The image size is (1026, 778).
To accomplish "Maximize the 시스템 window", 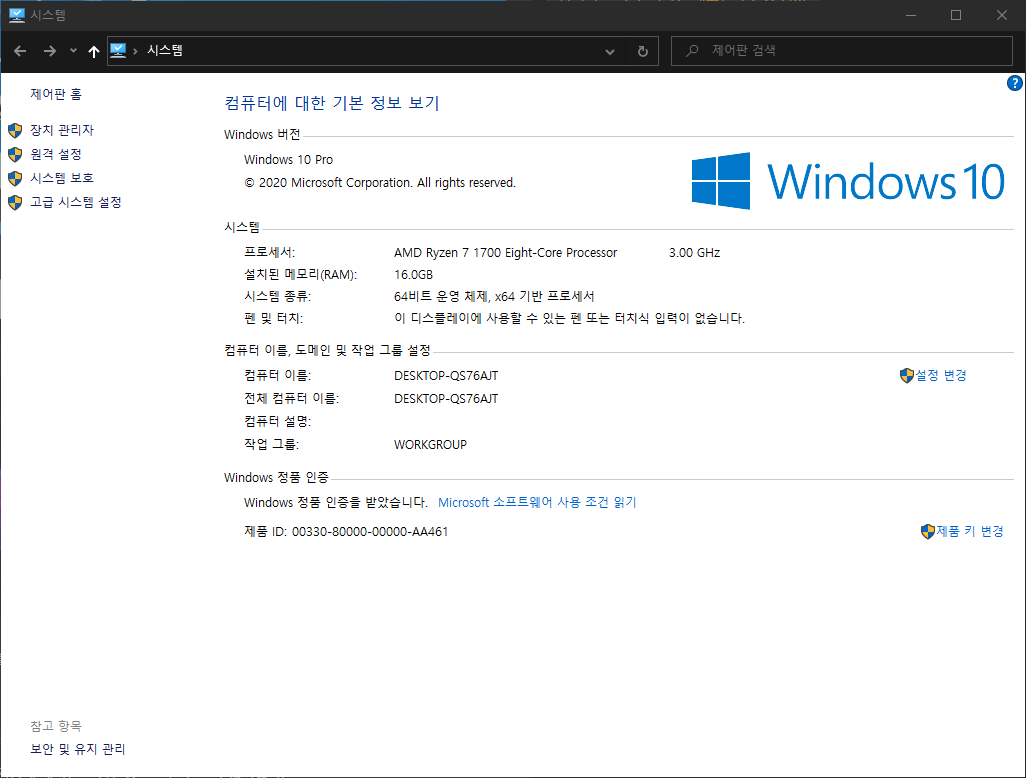I will [956, 15].
